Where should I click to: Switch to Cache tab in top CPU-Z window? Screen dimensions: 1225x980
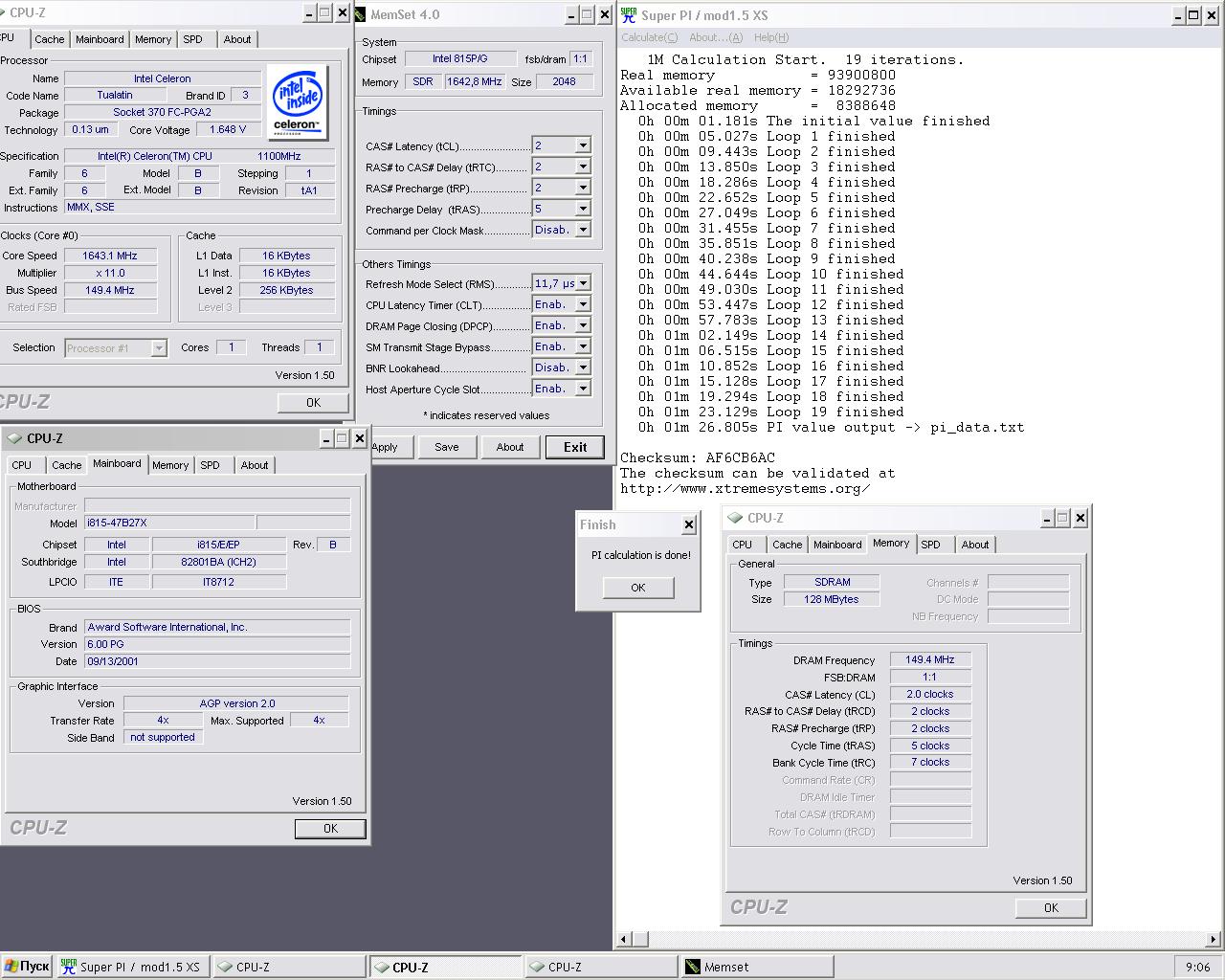pos(50,39)
